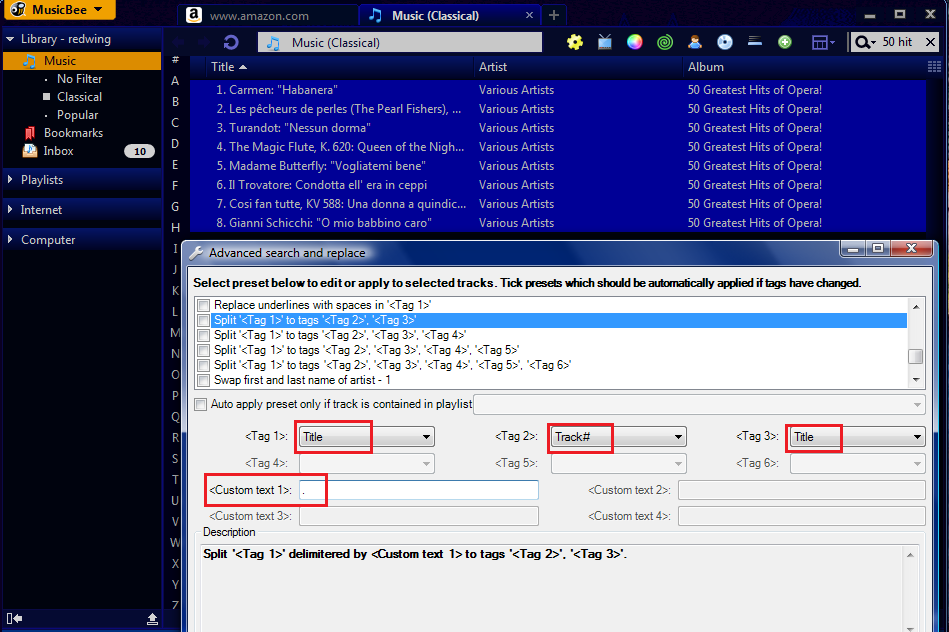The height and width of the screenshot is (632, 949).
Task: Select the Popular filter
Action: pos(77,115)
